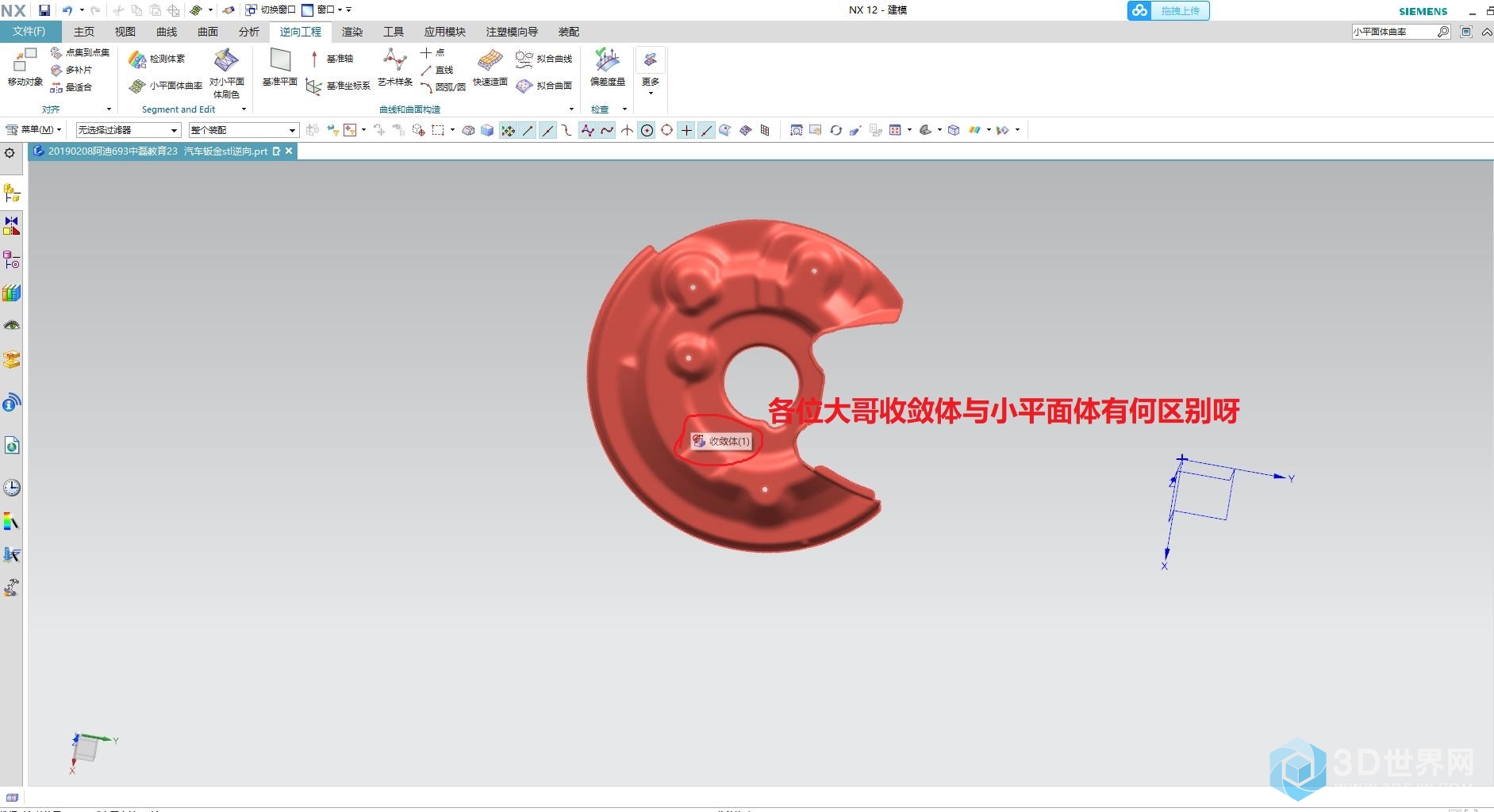Toggle the snap to arc center option
Screen dimensions: 1494x812
click(x=647, y=130)
